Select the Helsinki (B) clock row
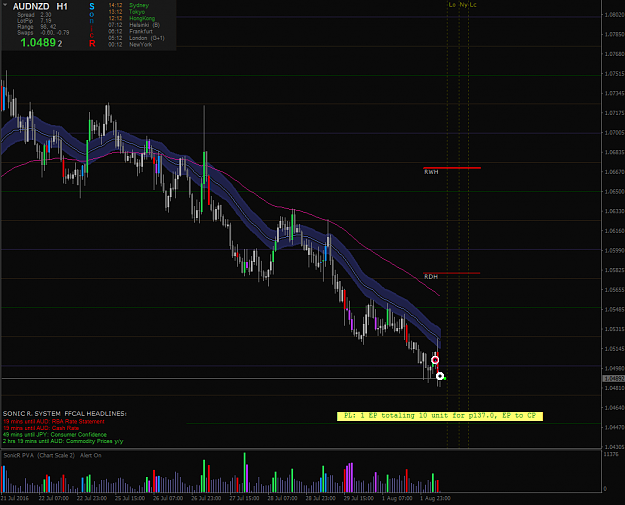 [134, 25]
